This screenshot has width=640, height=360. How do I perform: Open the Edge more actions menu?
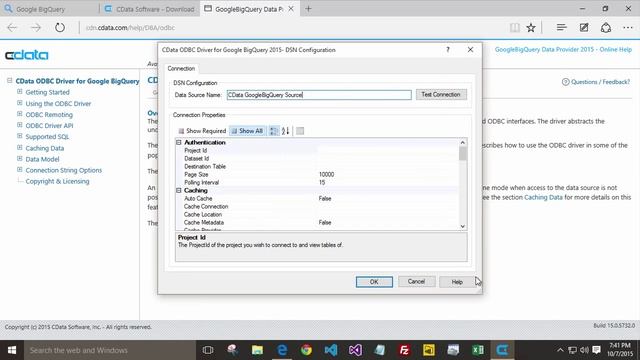(x=628, y=28)
